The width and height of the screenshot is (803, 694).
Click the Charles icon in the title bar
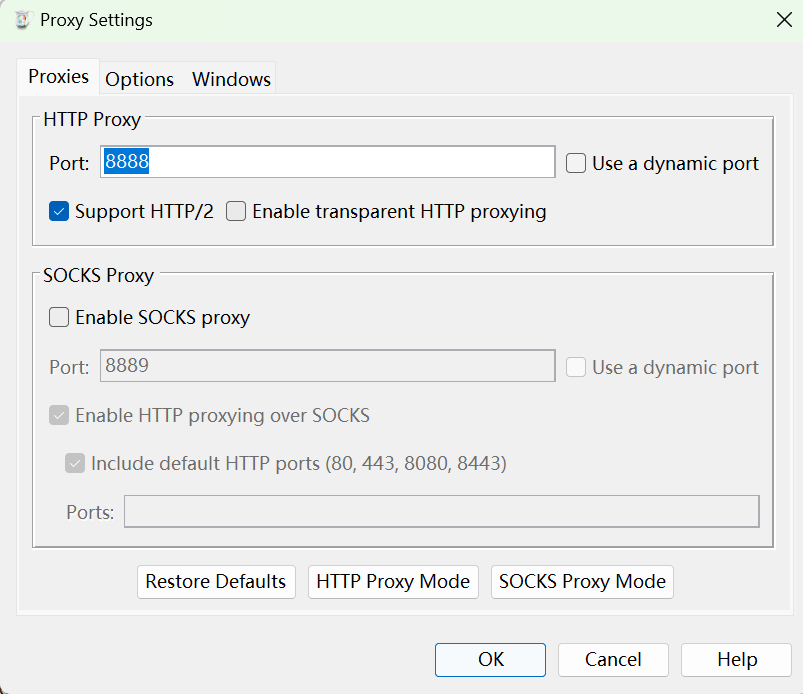(22, 20)
